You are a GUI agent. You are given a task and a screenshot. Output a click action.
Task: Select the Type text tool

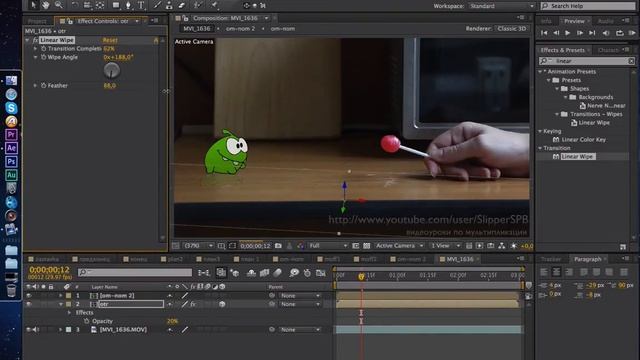point(141,5)
